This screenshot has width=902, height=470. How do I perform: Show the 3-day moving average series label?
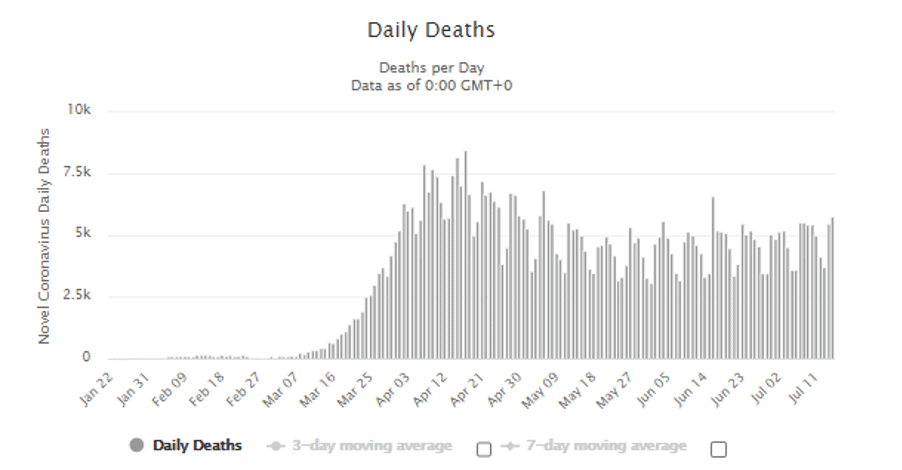pyautogui.click(x=372, y=446)
